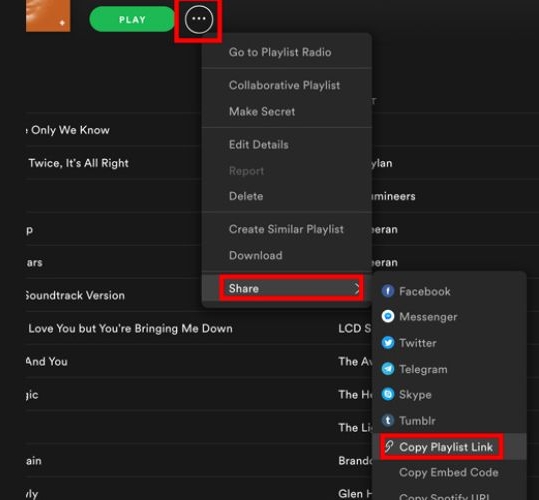Select Messenger share option label

(428, 316)
